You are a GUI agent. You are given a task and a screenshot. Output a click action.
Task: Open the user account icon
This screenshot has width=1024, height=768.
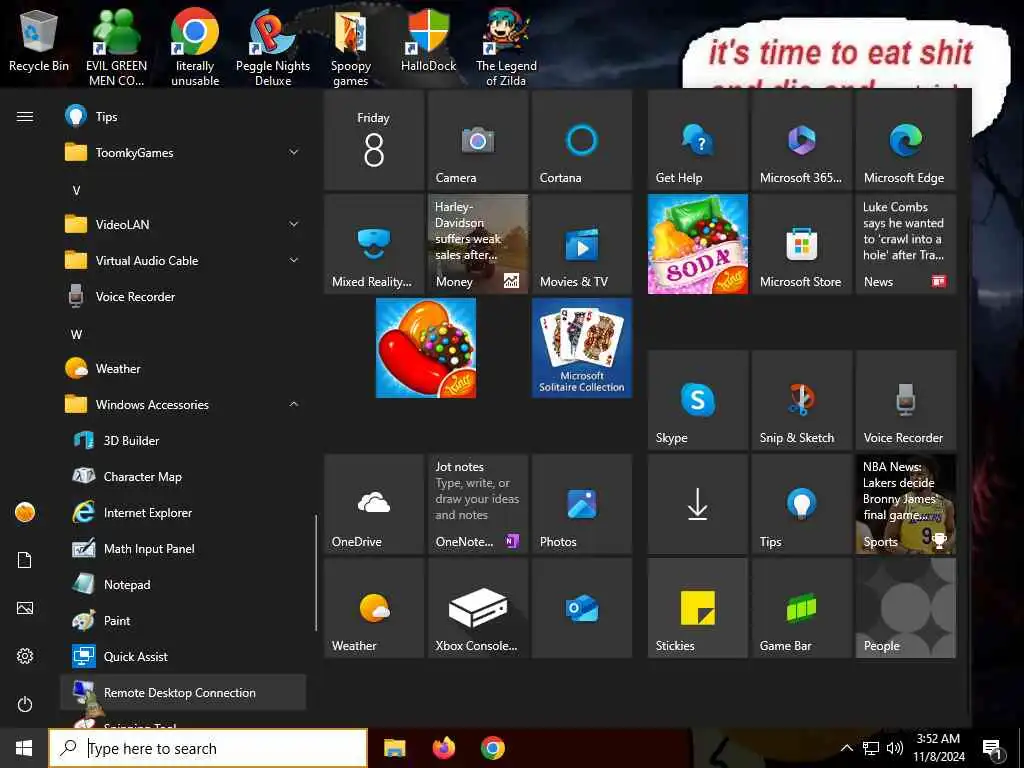coord(25,512)
